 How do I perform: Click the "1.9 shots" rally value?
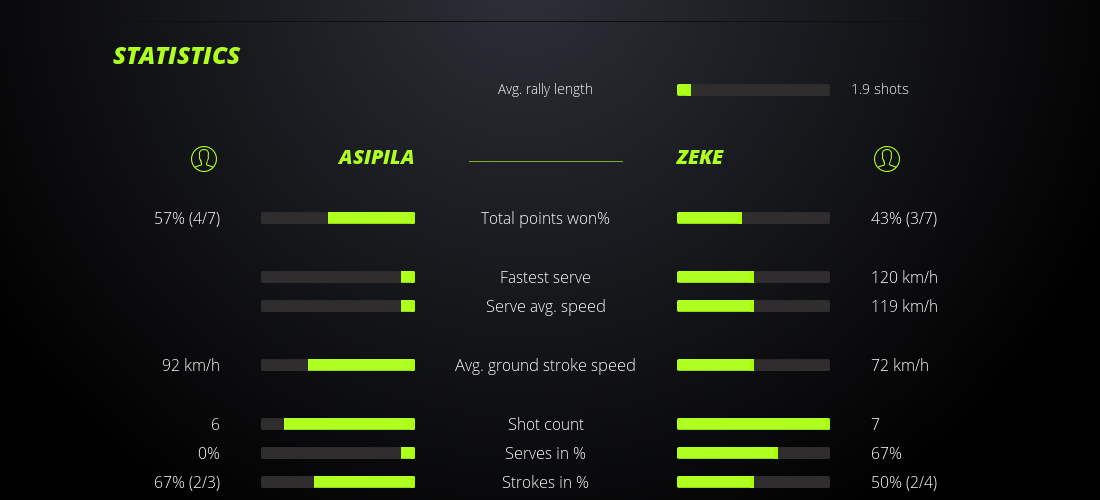tap(880, 89)
